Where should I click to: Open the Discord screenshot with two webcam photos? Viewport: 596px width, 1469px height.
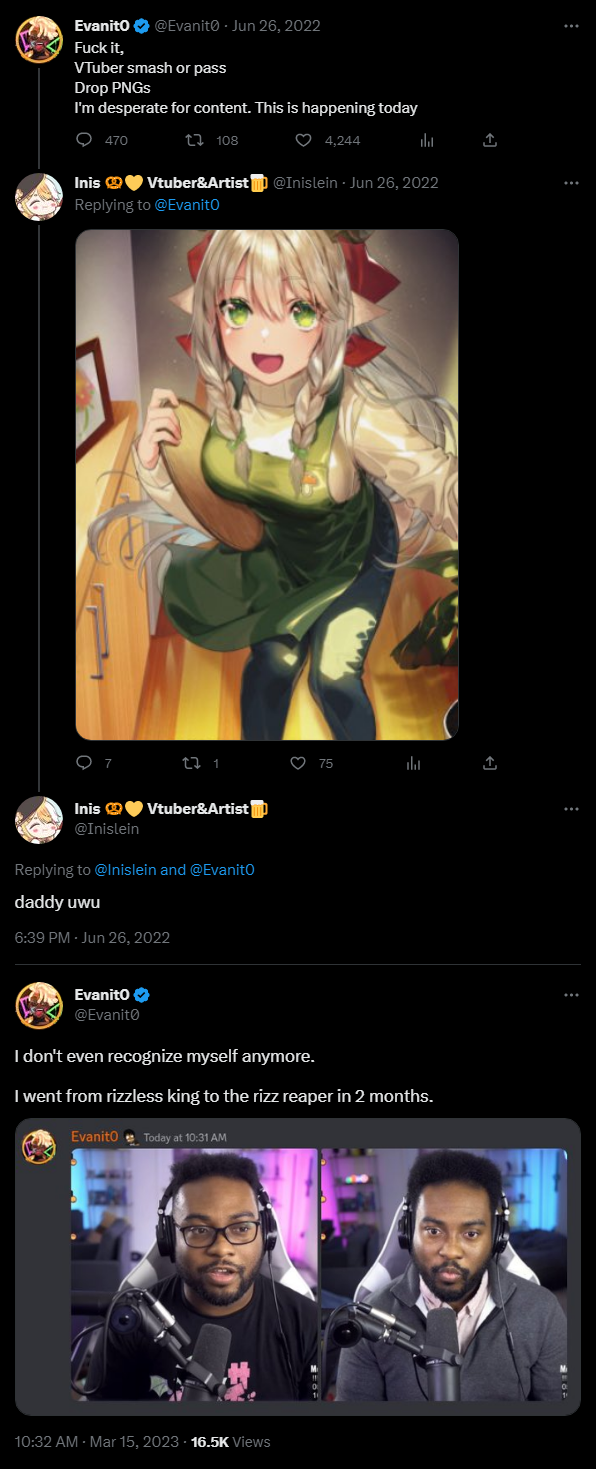(298, 1267)
